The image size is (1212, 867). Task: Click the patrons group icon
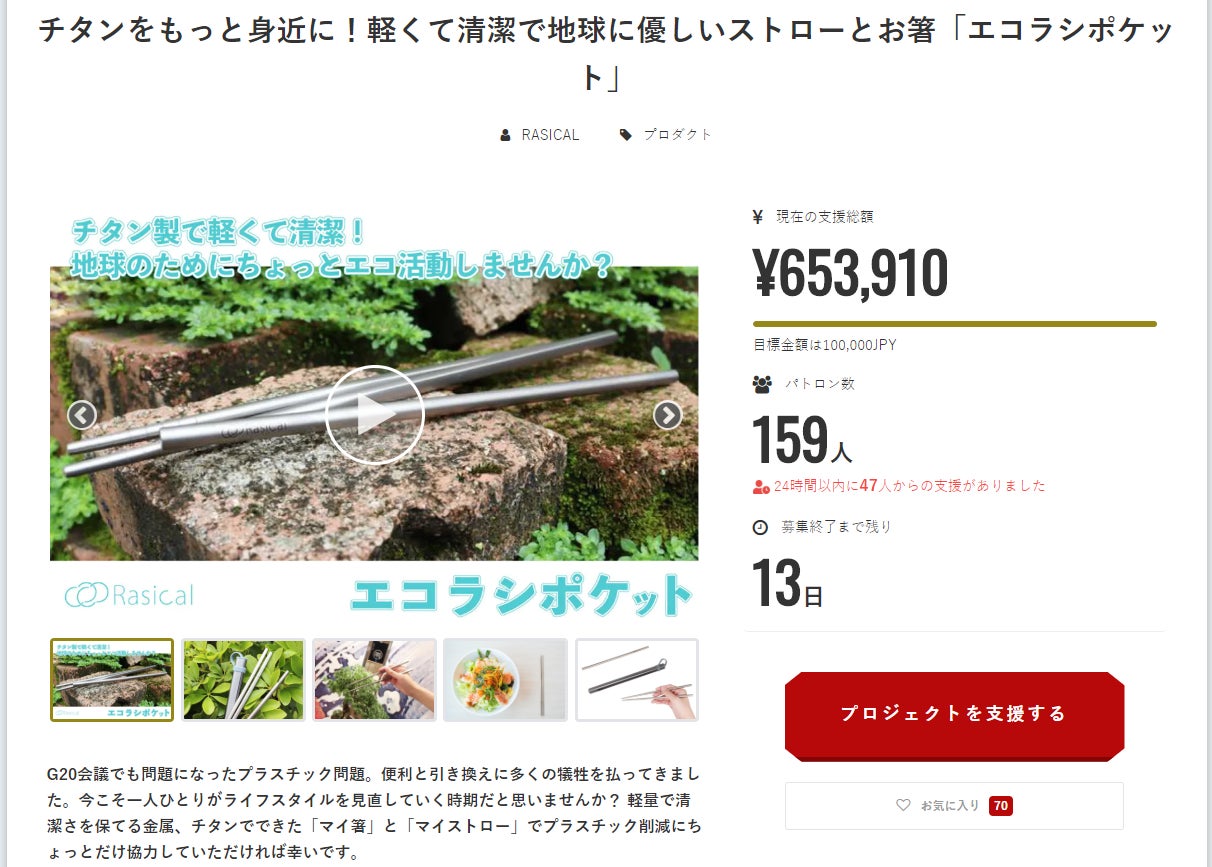(x=762, y=384)
